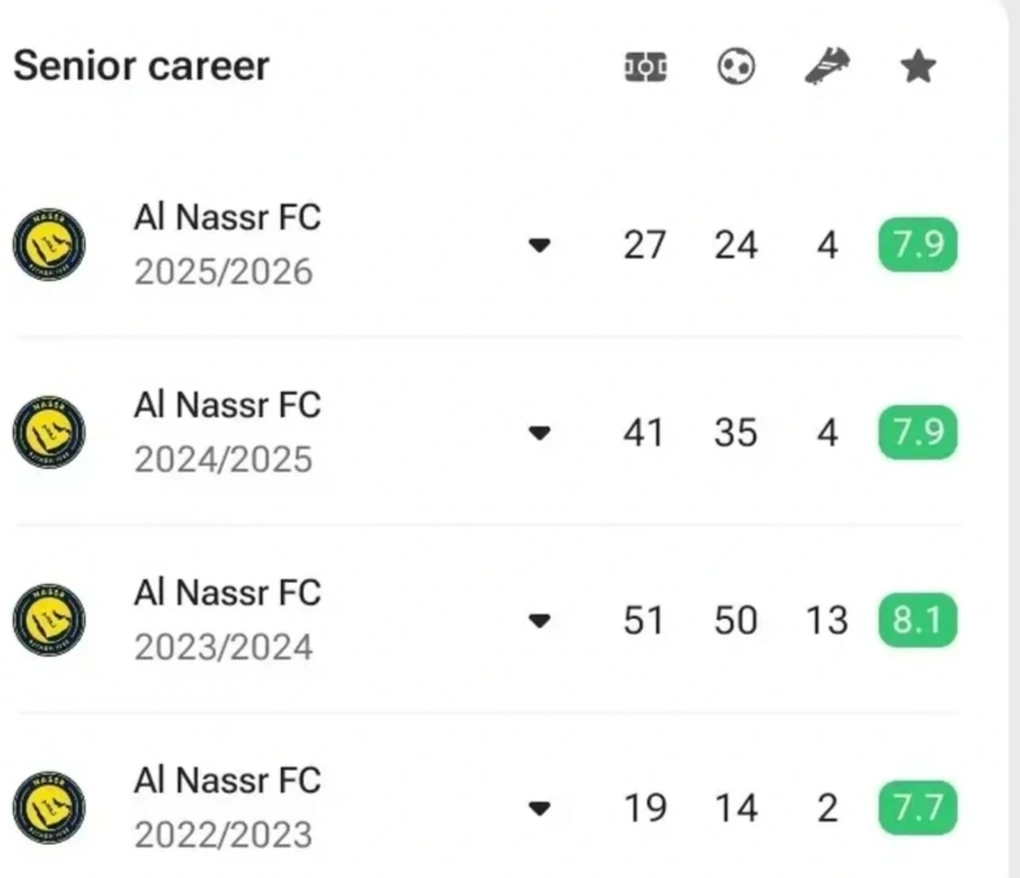Expand the 2025/2026 season dropdown arrow
The height and width of the screenshot is (878, 1020).
coord(540,246)
